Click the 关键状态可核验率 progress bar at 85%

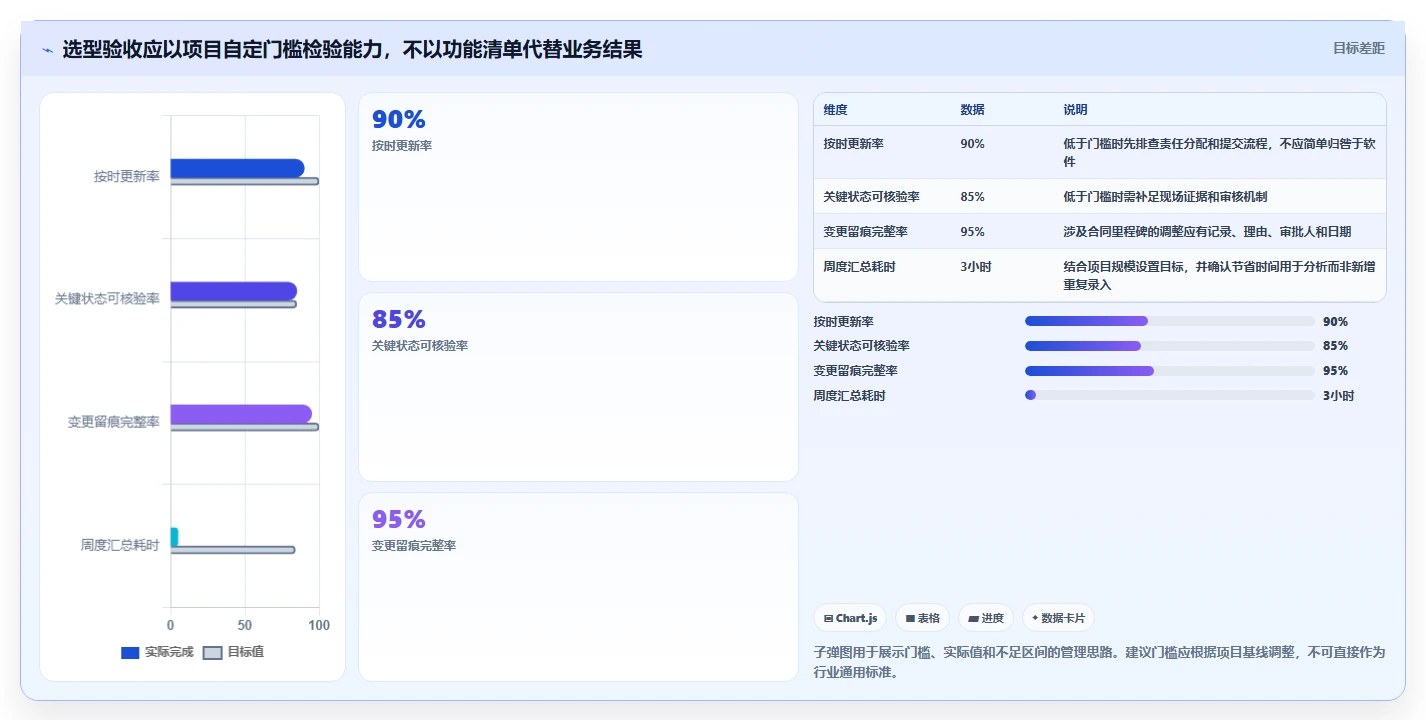(x=1169, y=346)
